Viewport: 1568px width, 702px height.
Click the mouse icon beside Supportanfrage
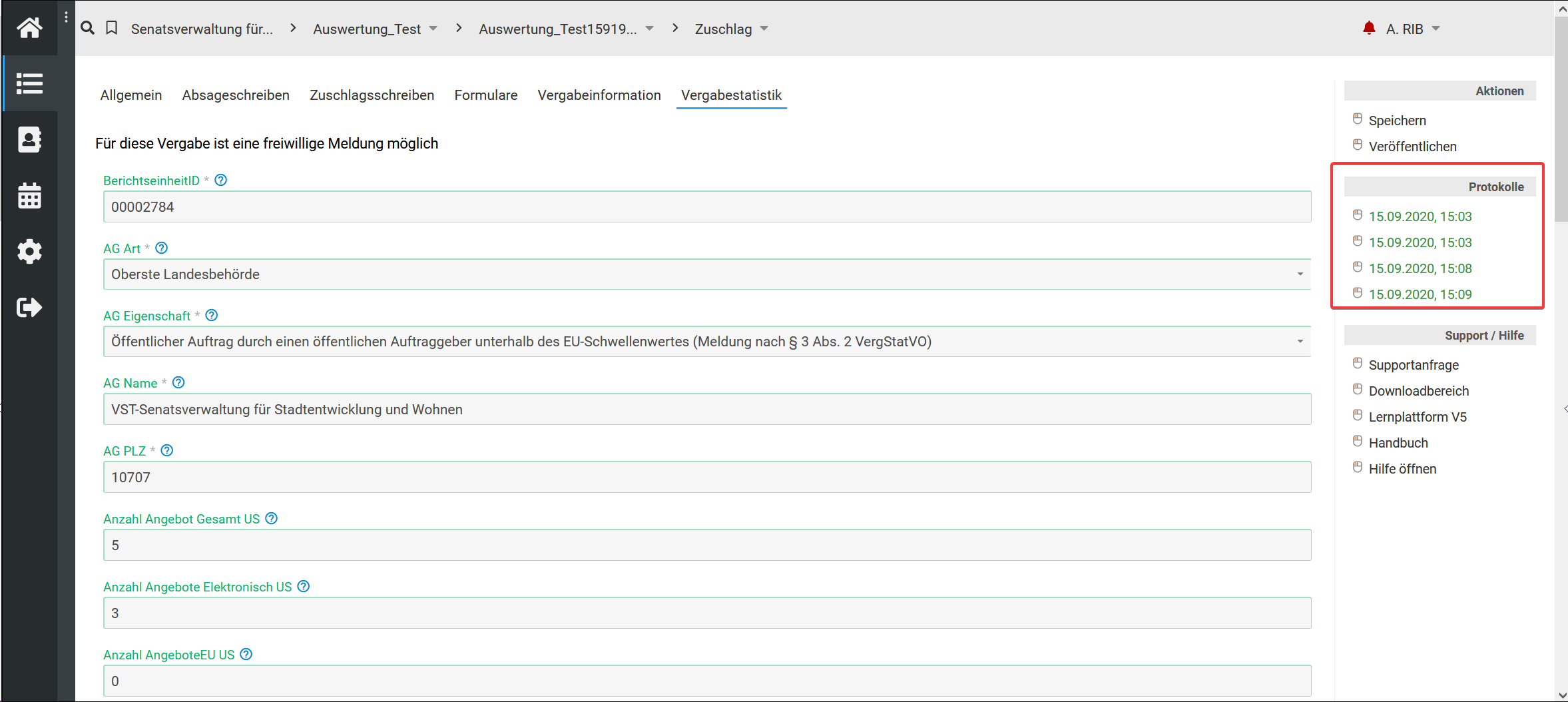pos(1358,363)
